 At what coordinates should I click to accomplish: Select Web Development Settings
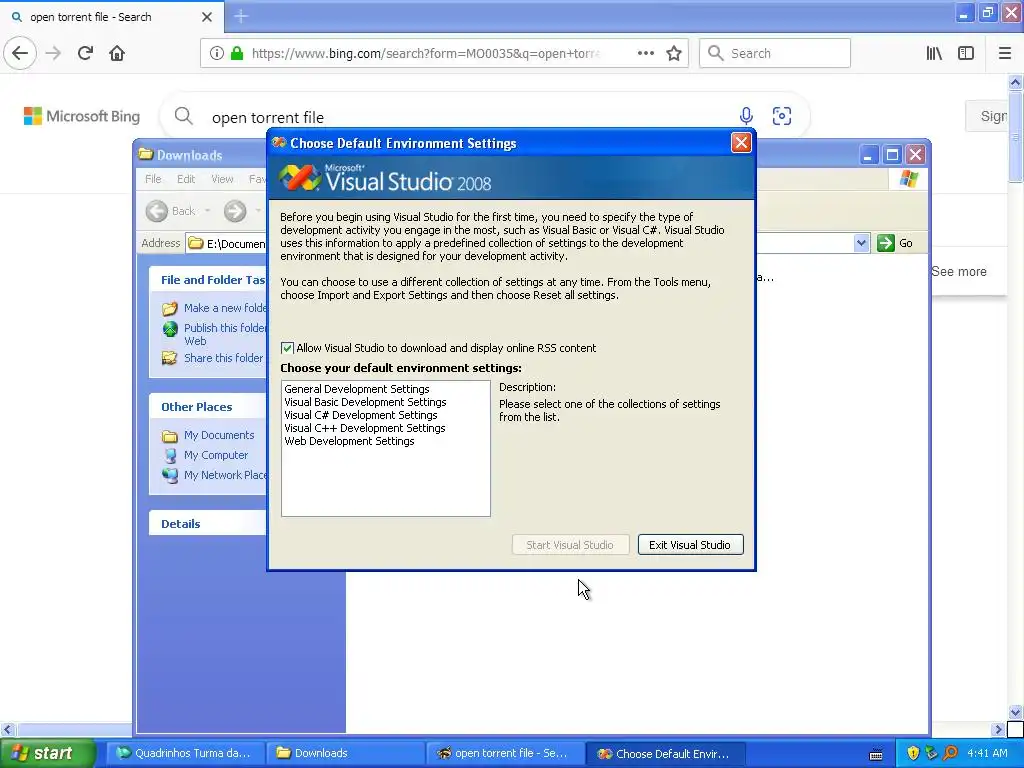click(x=349, y=441)
